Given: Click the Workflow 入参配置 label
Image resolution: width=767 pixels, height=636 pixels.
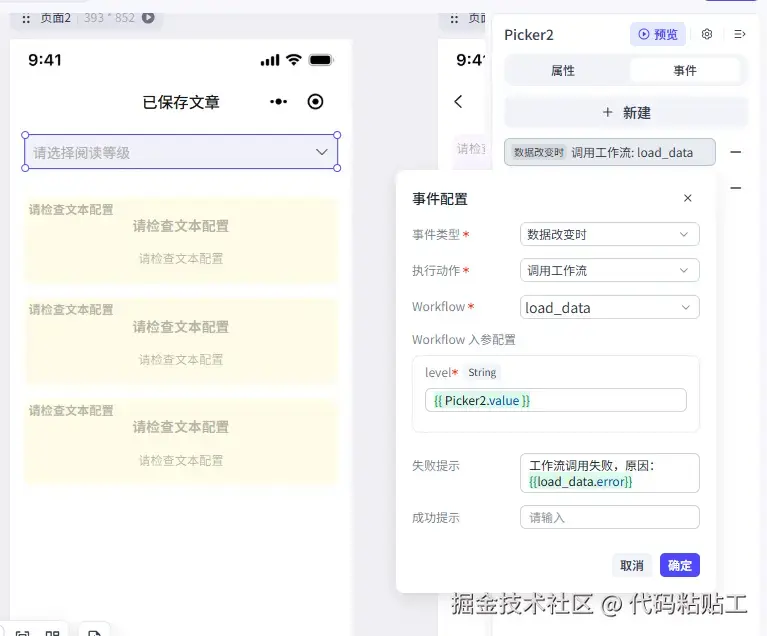Looking at the screenshot, I should click(464, 340).
